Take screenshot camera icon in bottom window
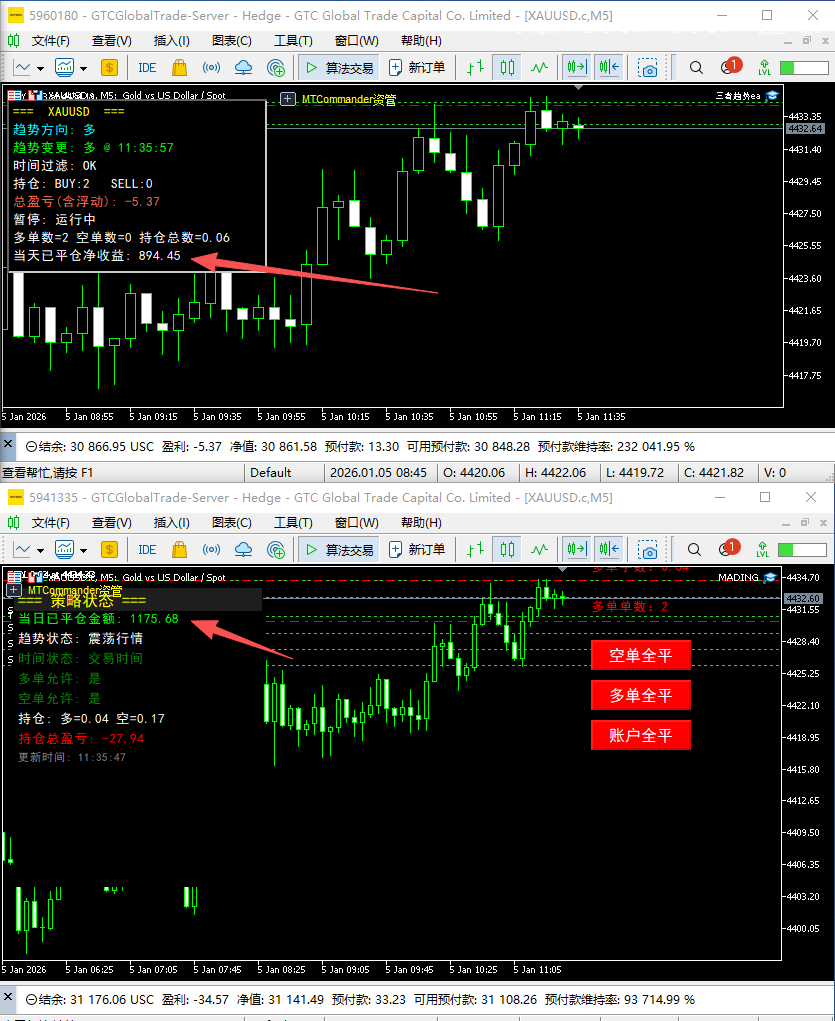Screen dimensions: 835x1021 click(x=648, y=550)
